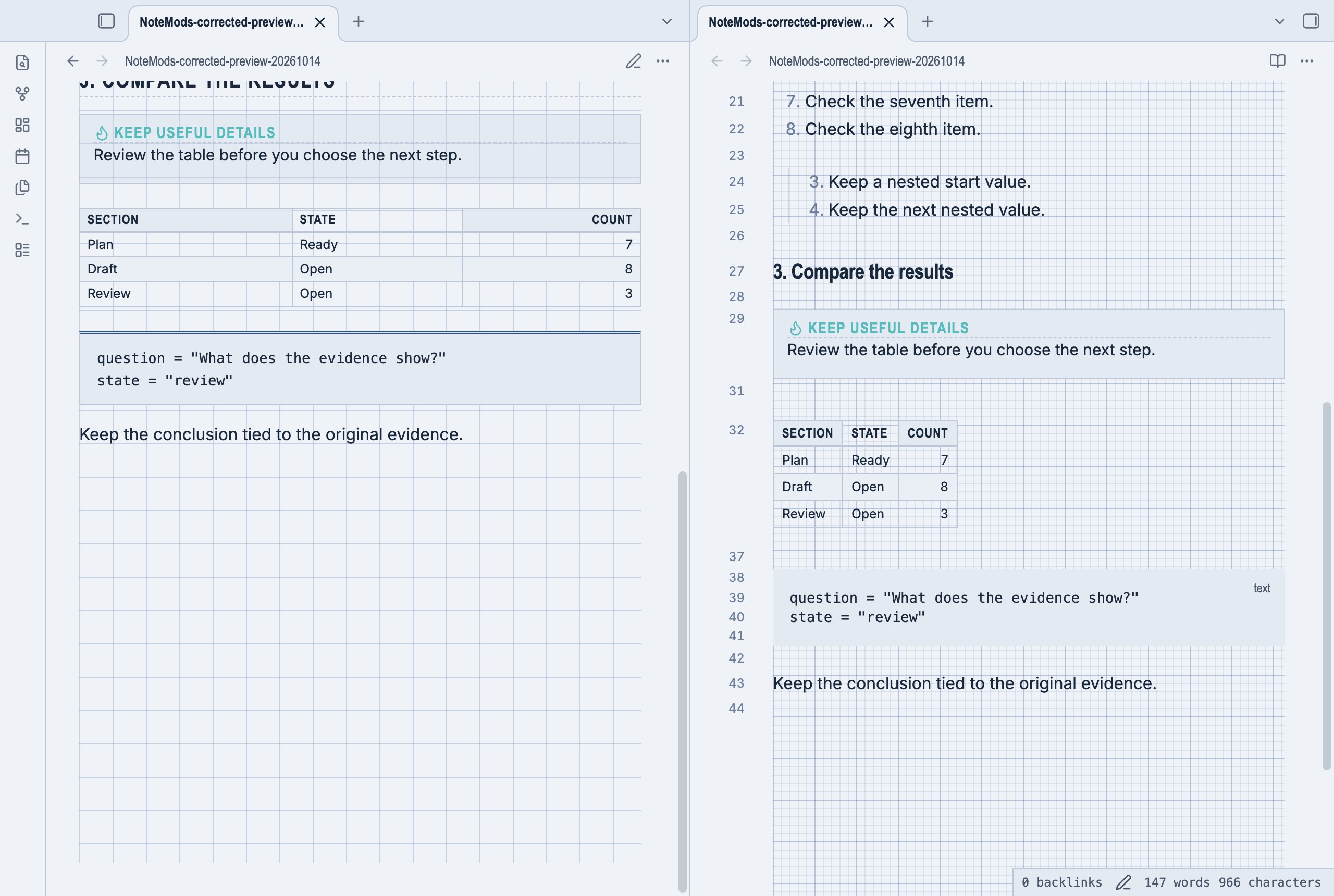Open quick switcher from ribbon
This screenshot has width=1334, height=896.
22,63
